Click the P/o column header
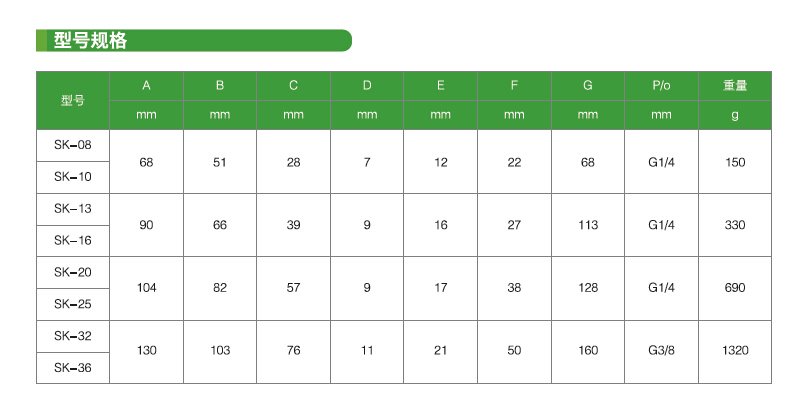 661,86
